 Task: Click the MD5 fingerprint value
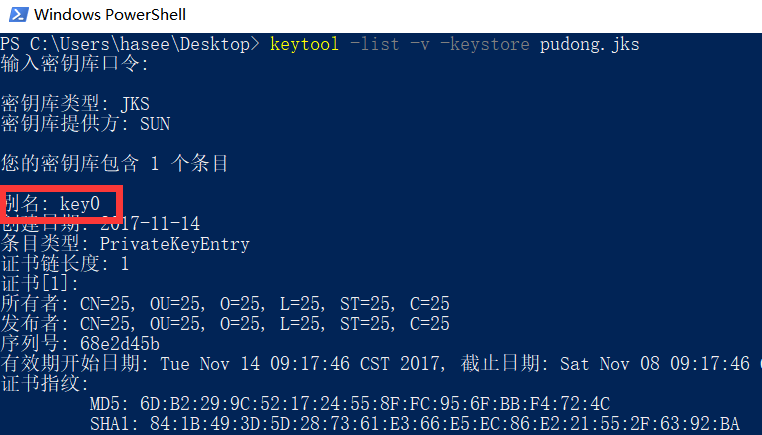(x=375, y=403)
